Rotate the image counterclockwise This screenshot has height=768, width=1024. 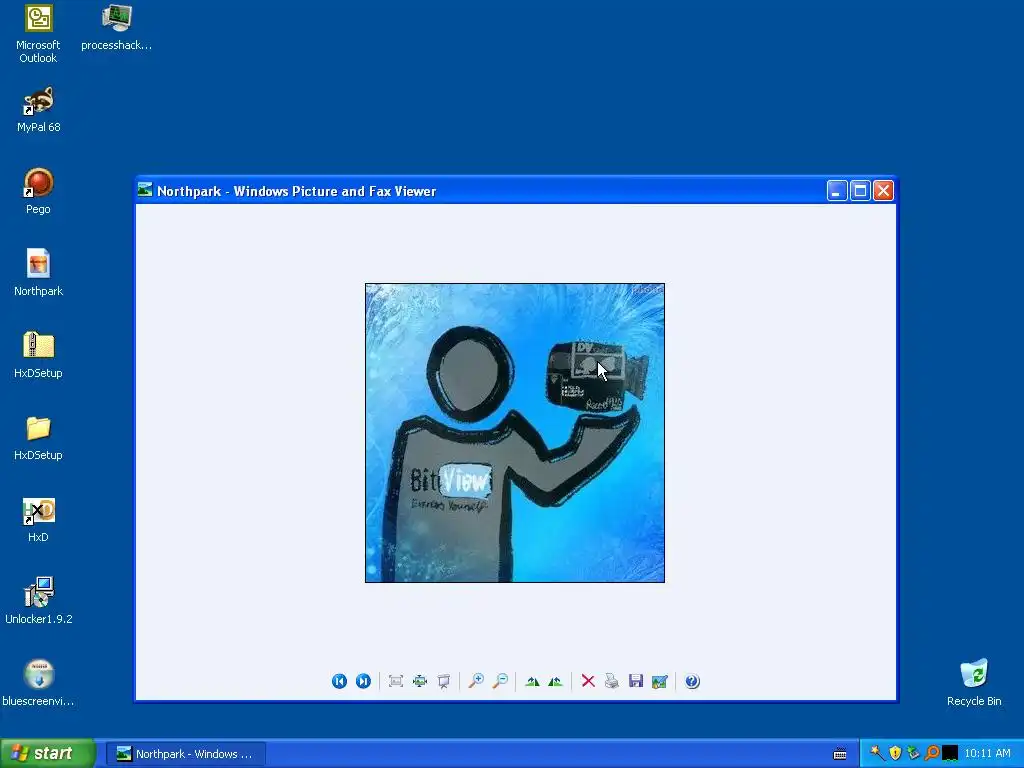click(x=556, y=681)
